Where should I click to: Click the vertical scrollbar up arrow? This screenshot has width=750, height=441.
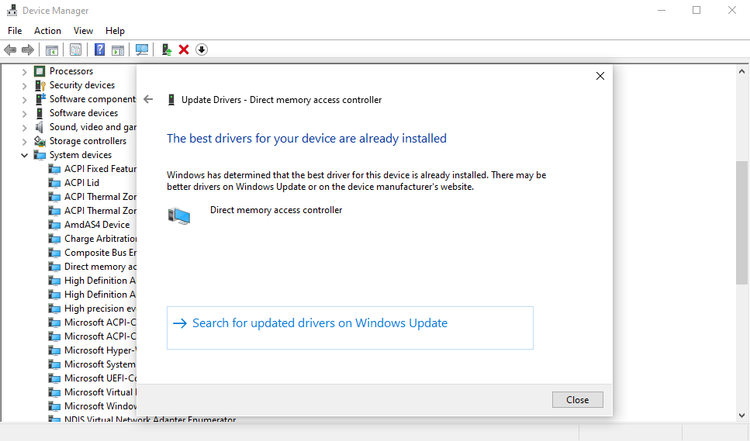tap(741, 72)
